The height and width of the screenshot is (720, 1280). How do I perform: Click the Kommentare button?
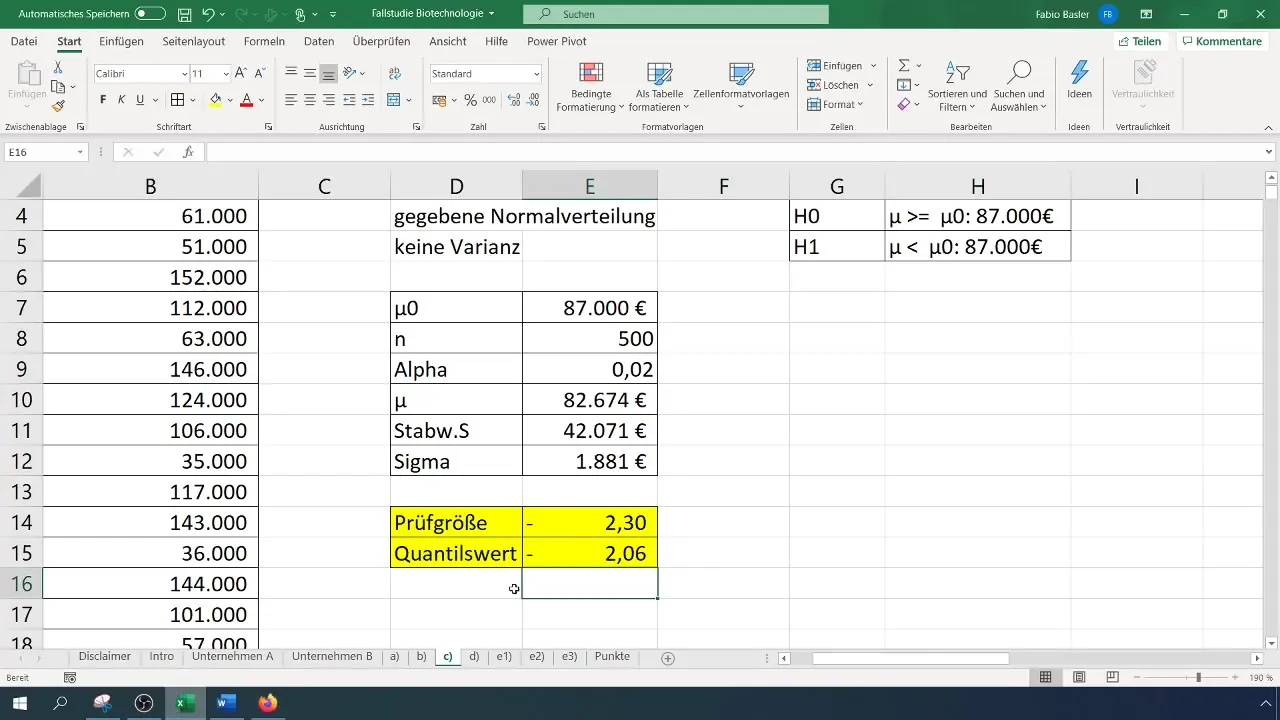1221,41
